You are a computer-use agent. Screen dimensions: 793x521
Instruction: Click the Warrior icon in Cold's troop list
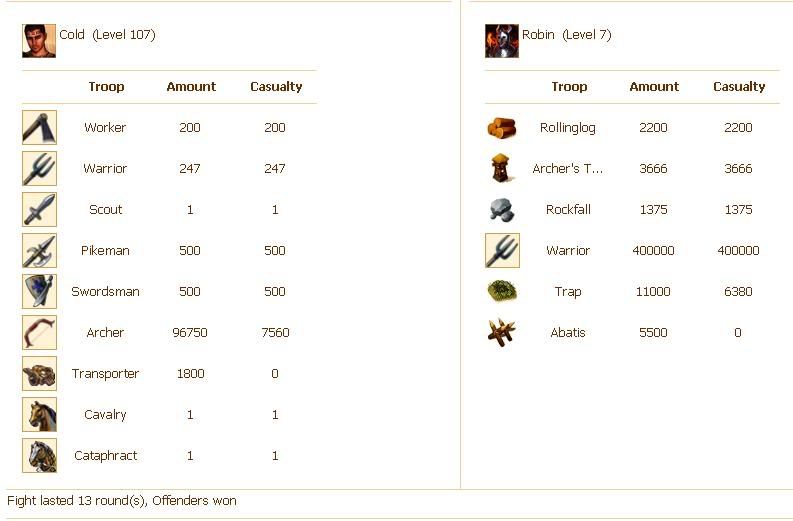click(39, 169)
